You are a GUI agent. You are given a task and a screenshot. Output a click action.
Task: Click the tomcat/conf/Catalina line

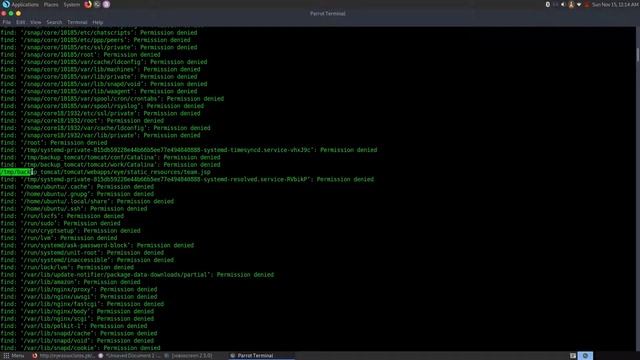pos(110,158)
